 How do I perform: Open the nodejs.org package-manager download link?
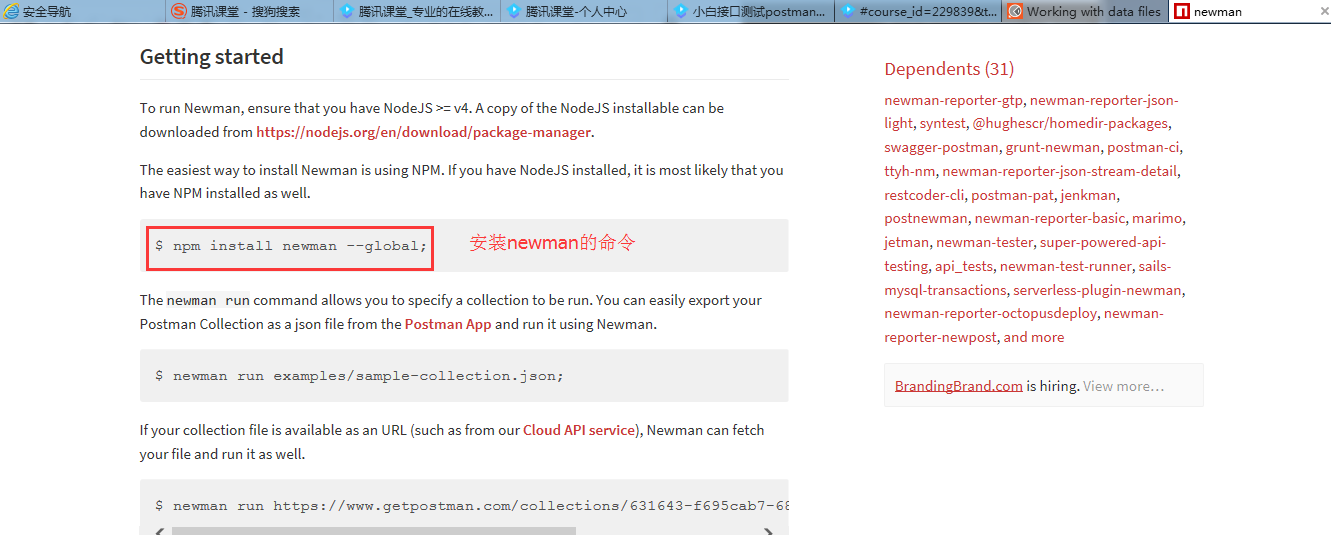click(x=424, y=132)
